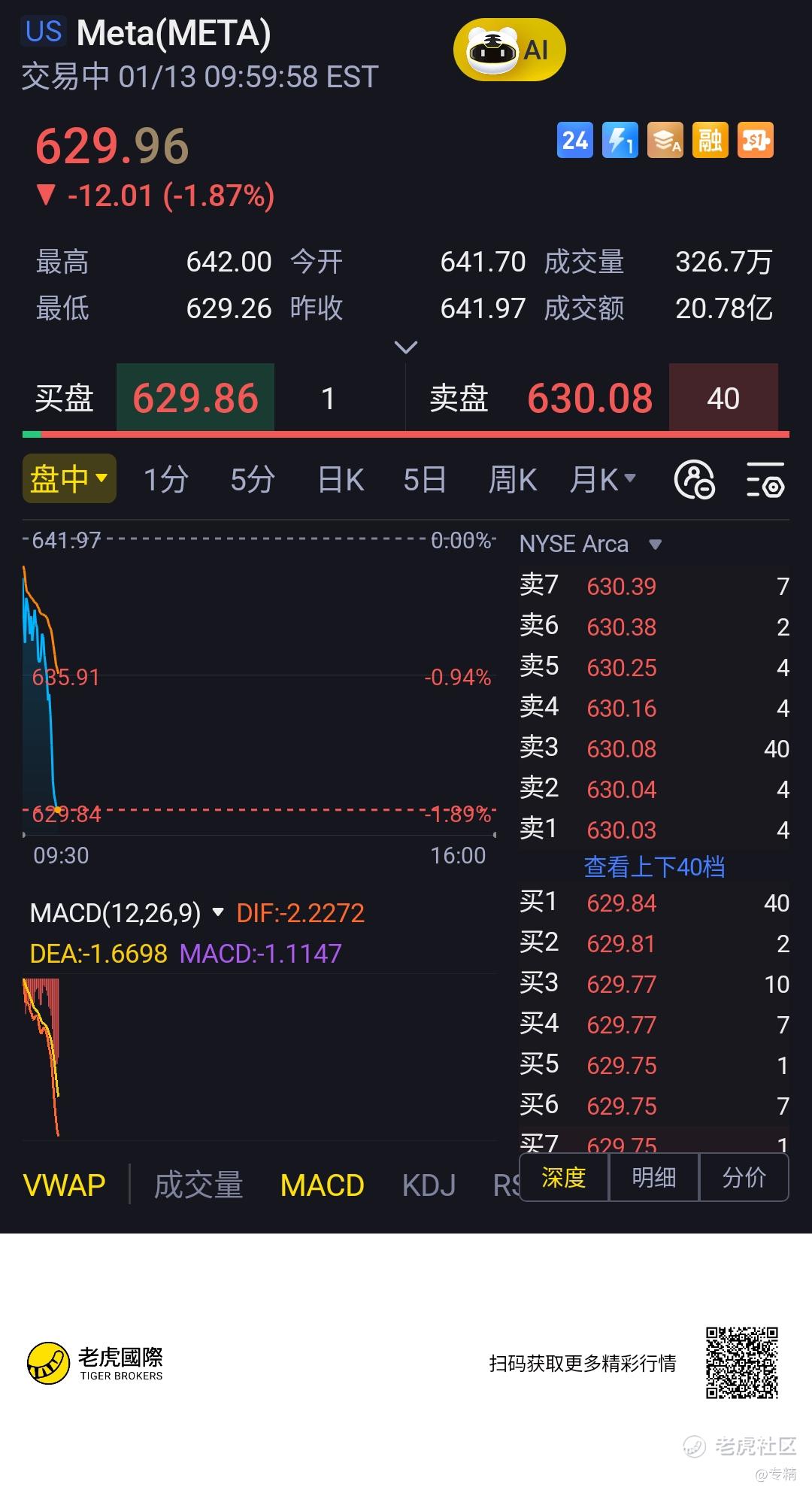This screenshot has height=1493, width=812.
Task: Show 深度 order book view
Action: (x=564, y=1177)
